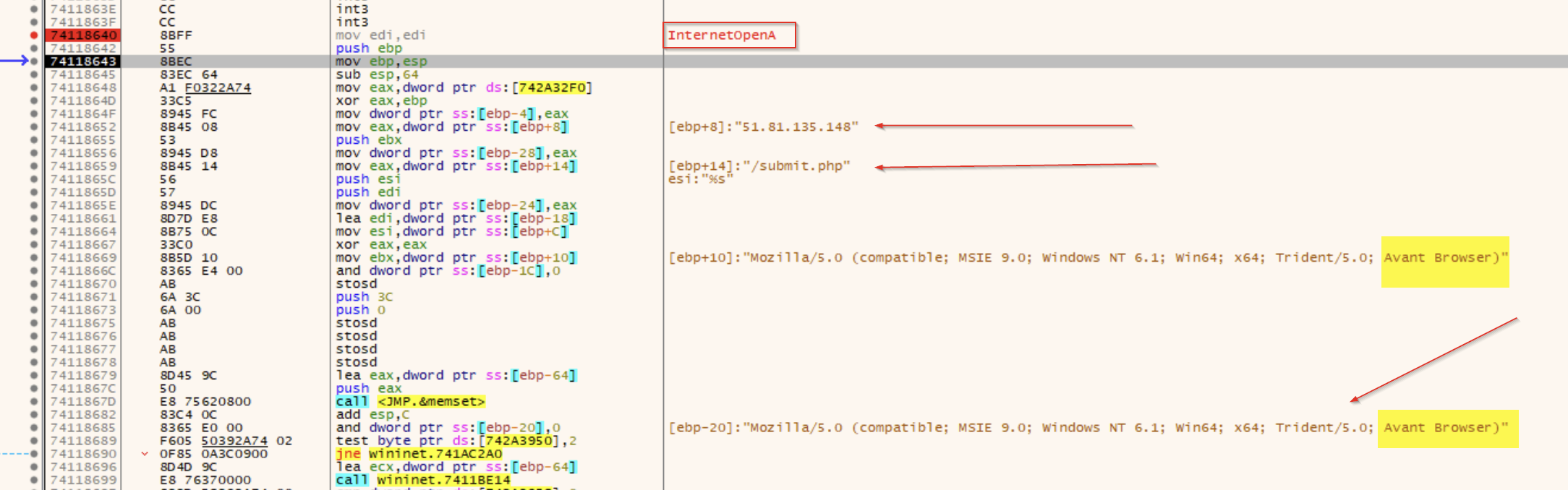Click the "lea edi,dword ptr ss:[ebp-18]" instruction

click(456, 218)
